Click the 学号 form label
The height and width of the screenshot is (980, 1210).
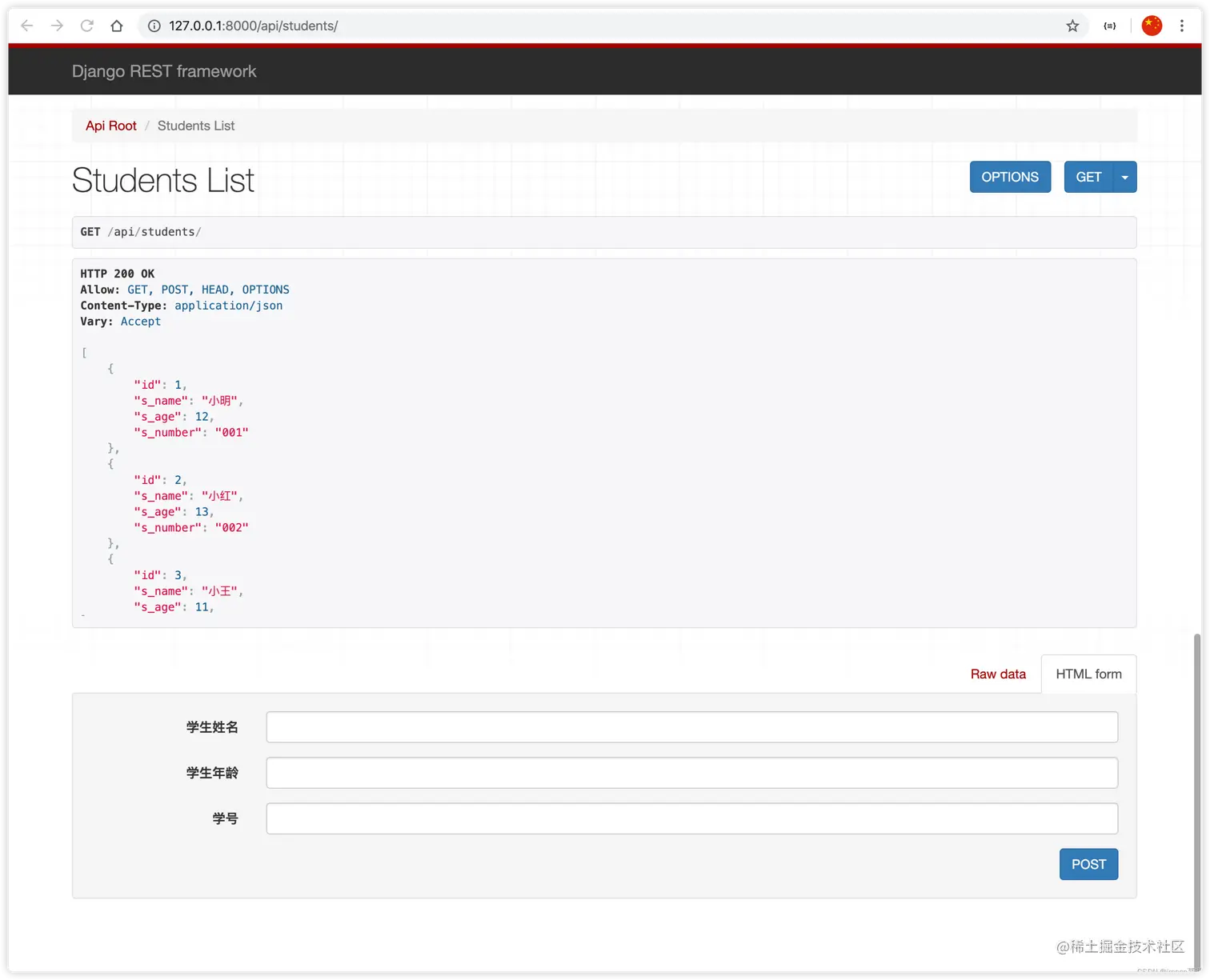[x=225, y=818]
